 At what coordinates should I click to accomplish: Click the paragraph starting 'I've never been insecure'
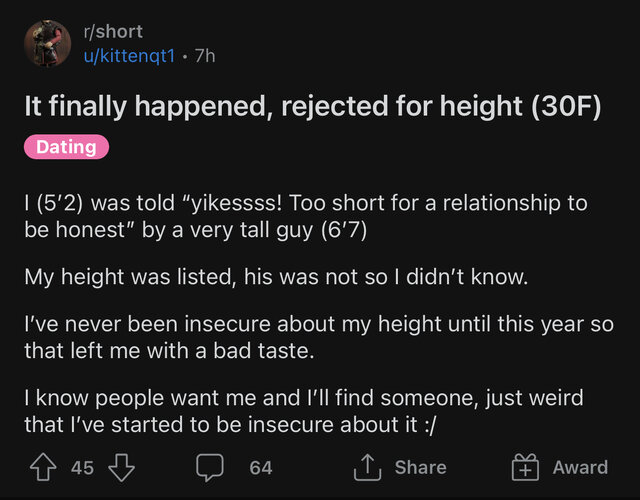pyautogui.click(x=318, y=338)
